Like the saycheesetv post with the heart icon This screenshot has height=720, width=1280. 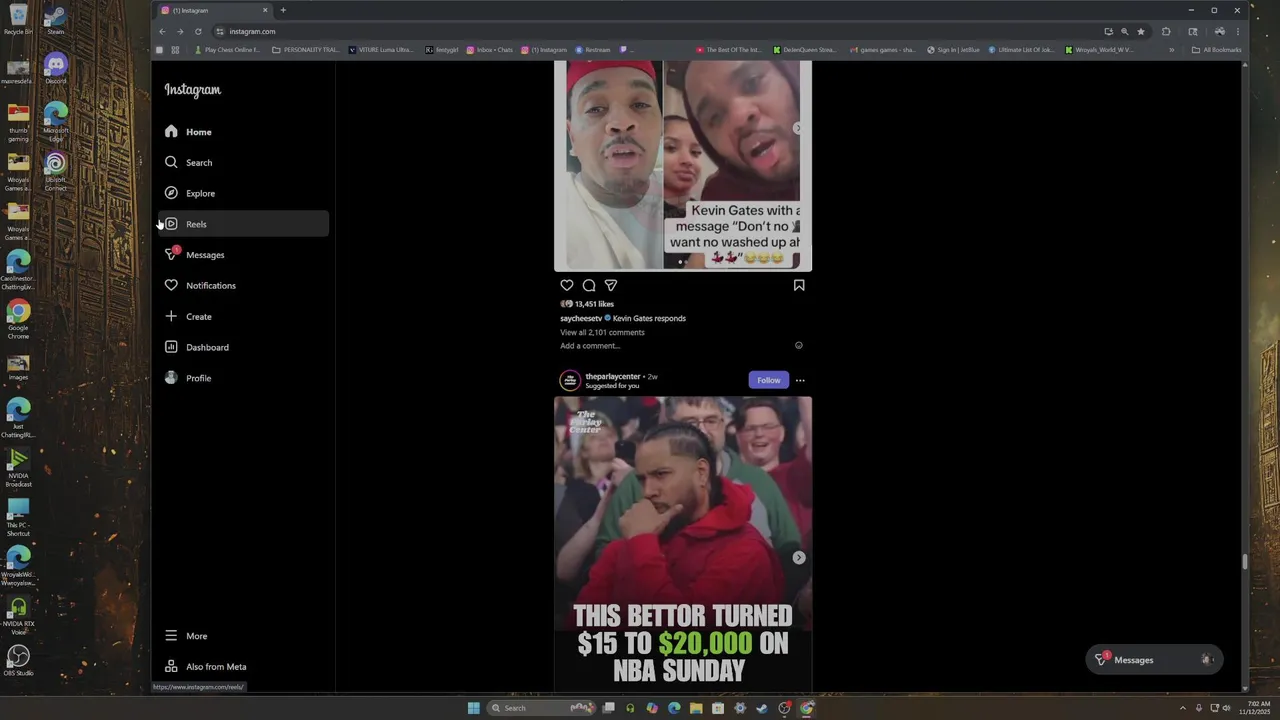click(x=567, y=285)
